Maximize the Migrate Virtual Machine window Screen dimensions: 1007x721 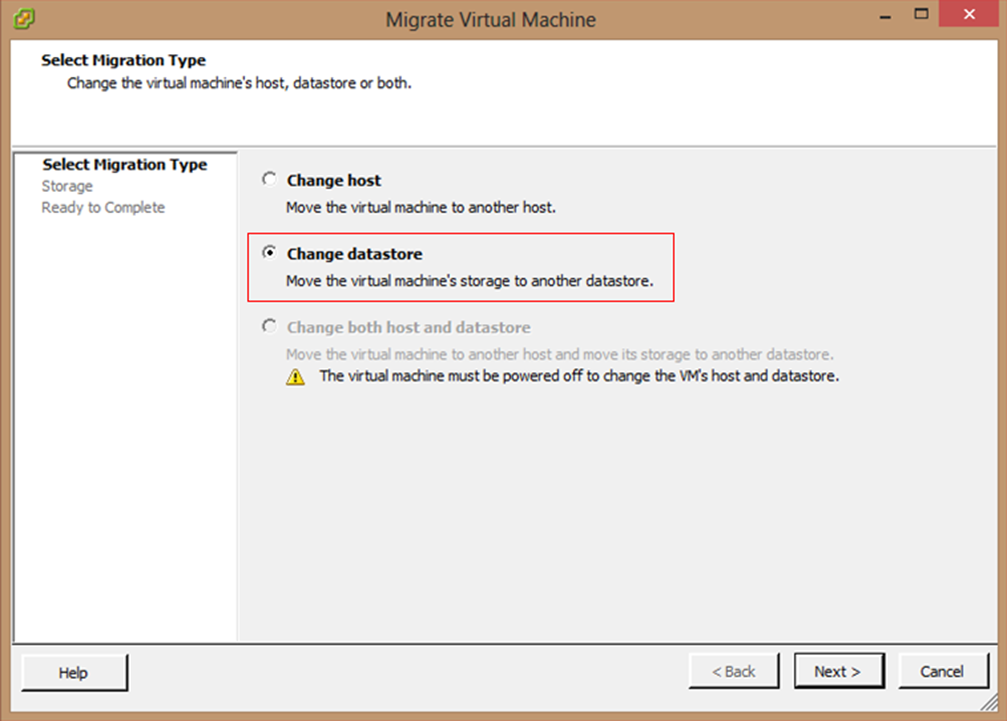921,16
